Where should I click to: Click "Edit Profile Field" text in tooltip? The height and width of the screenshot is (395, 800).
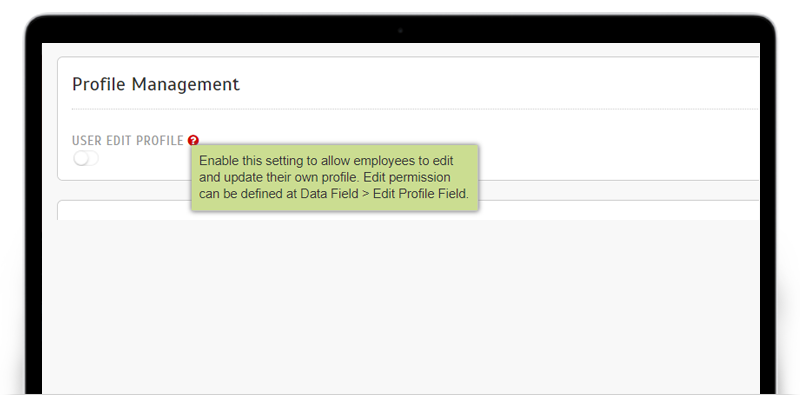tap(420, 194)
